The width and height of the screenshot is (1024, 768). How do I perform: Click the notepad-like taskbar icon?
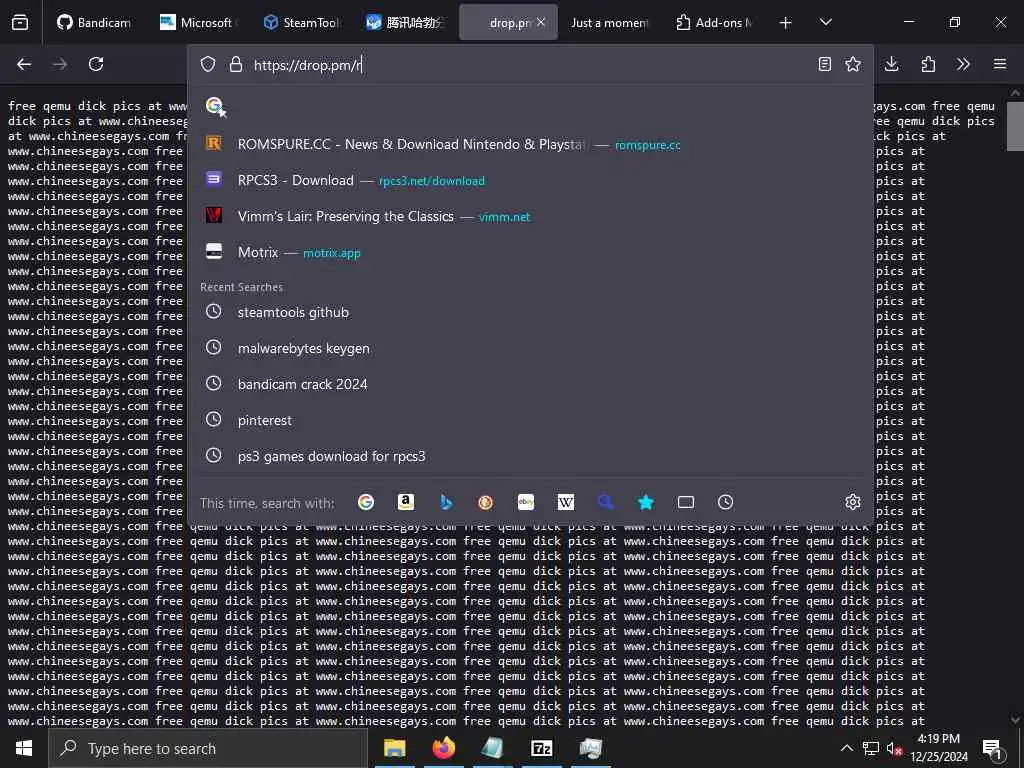click(492, 748)
